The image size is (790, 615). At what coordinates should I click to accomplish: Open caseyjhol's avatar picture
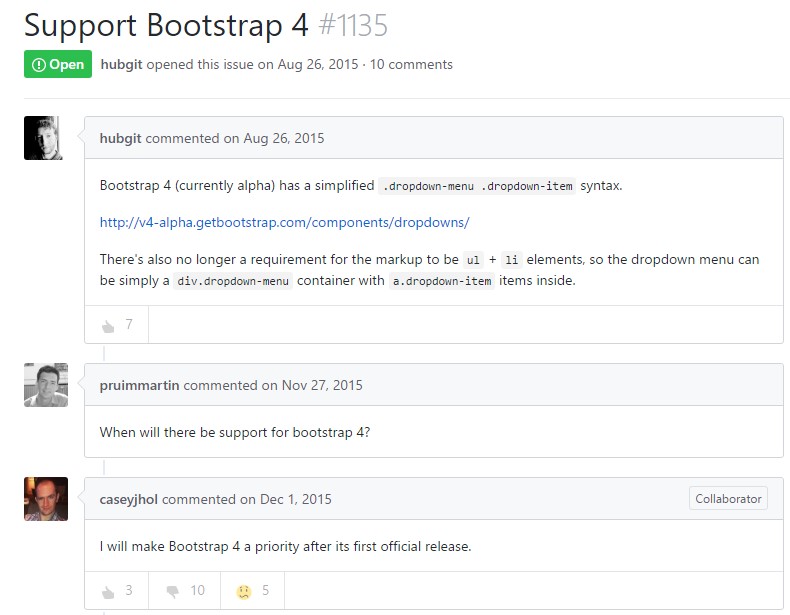45,499
